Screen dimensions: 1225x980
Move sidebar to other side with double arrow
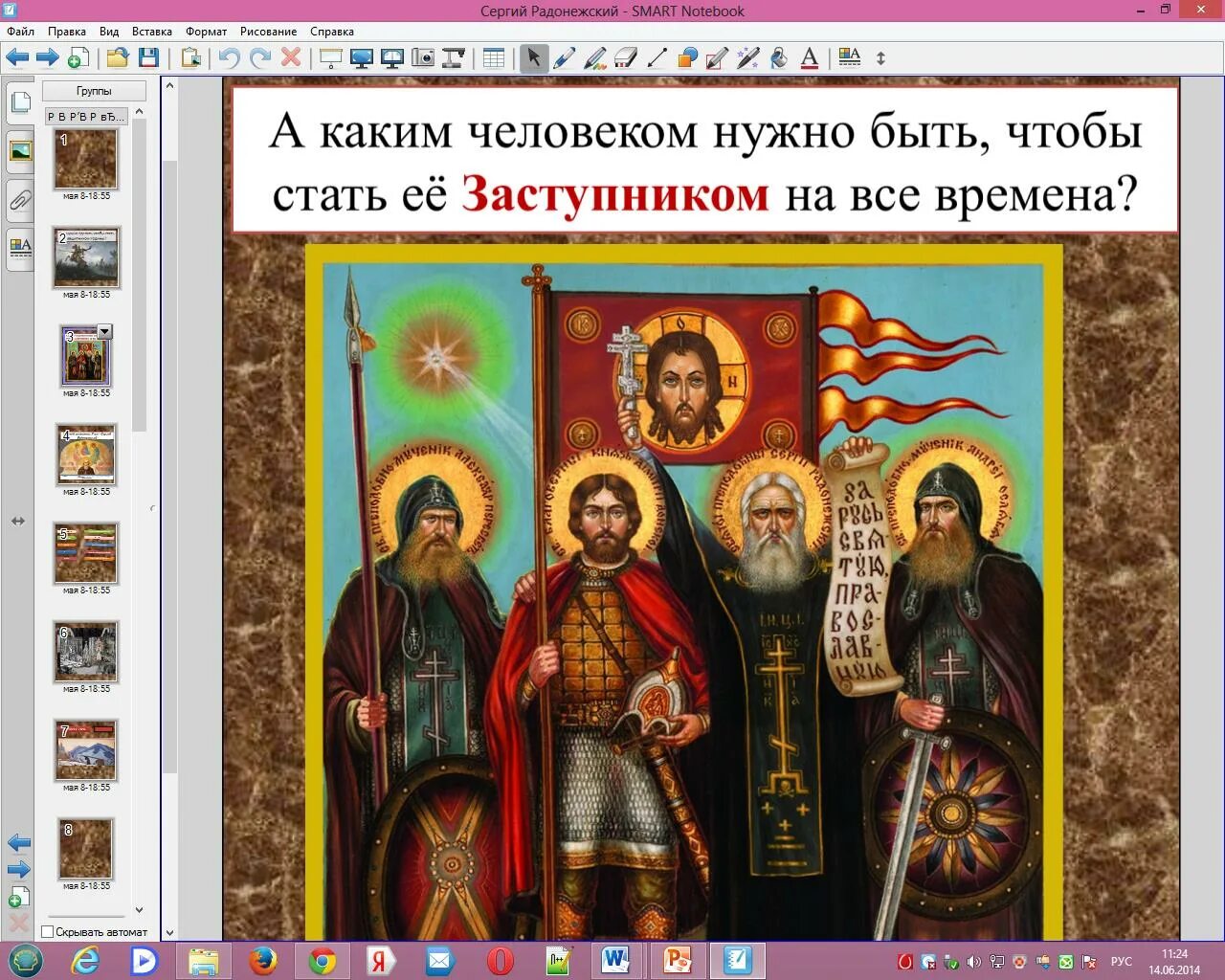point(18,521)
